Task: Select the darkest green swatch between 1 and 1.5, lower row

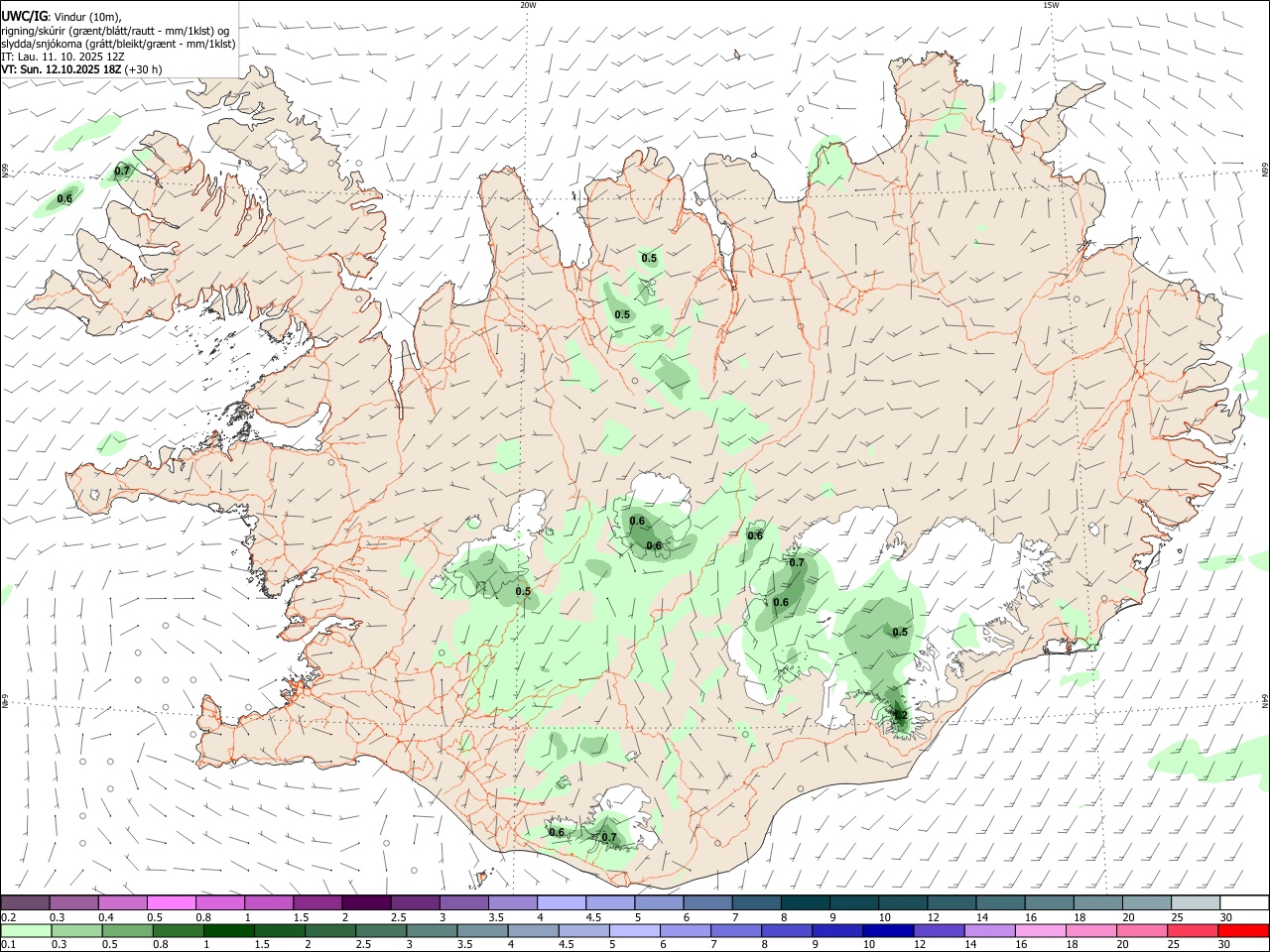Action: (229, 930)
